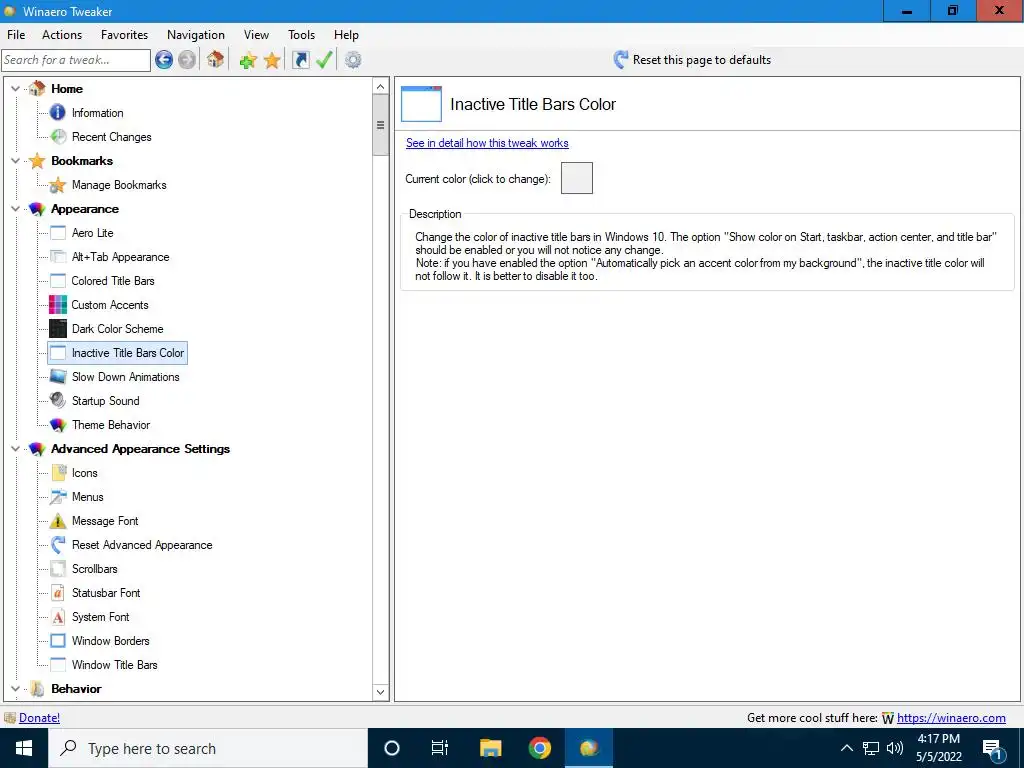Select Aero Lite in the tree
The height and width of the screenshot is (768, 1024).
(92, 232)
